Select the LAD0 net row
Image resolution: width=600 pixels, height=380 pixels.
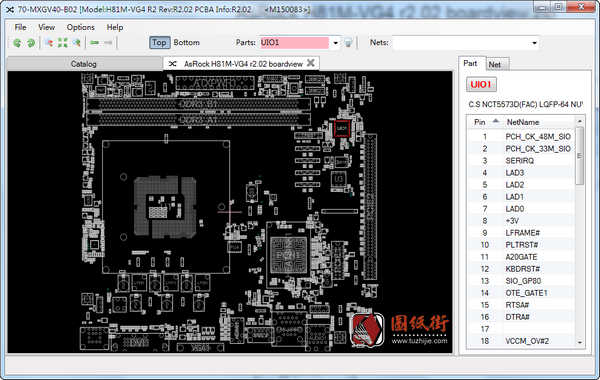(522, 209)
